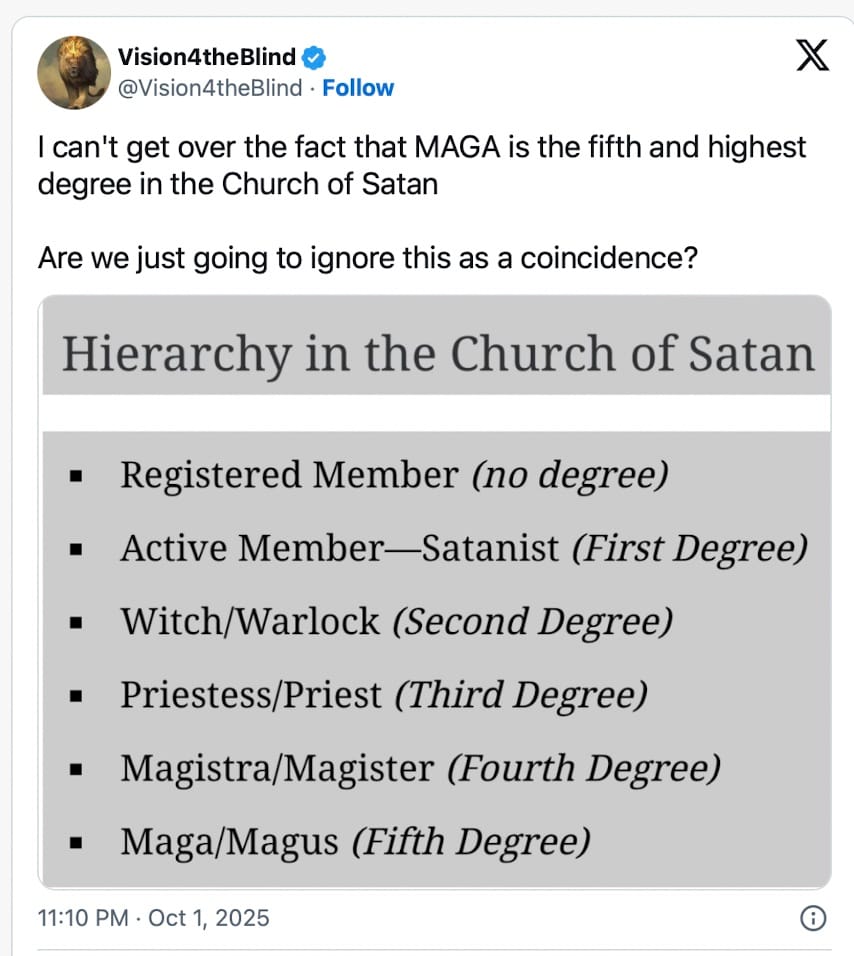Open the tweet info circle icon

pos(815,917)
